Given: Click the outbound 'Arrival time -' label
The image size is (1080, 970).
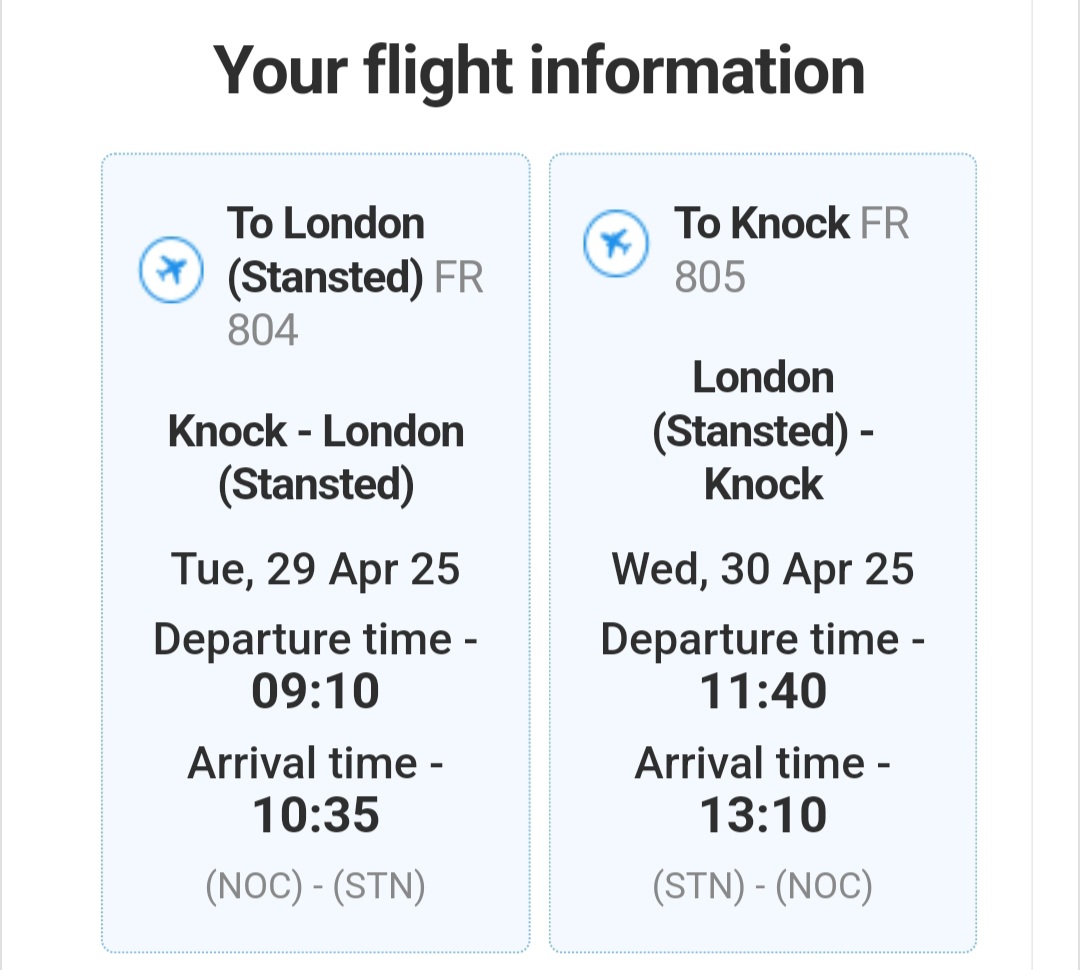Looking at the screenshot, I should pos(315,763).
